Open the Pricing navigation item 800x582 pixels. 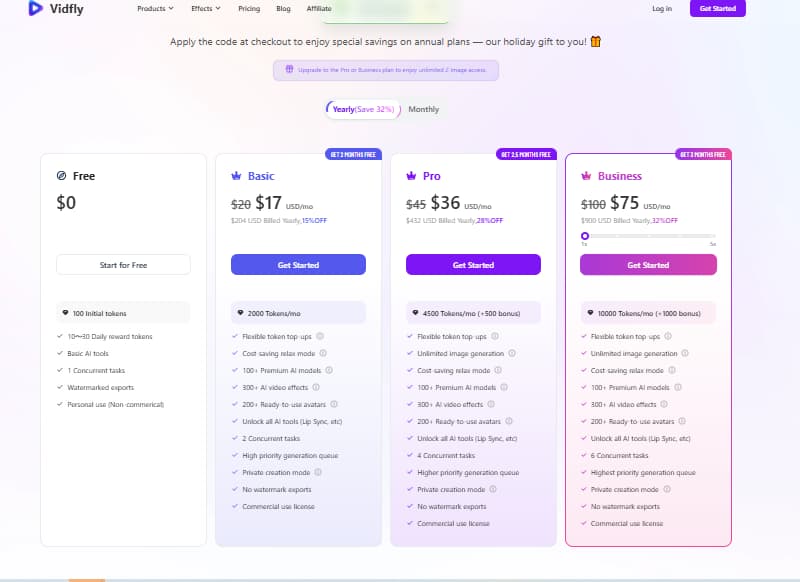tap(248, 9)
